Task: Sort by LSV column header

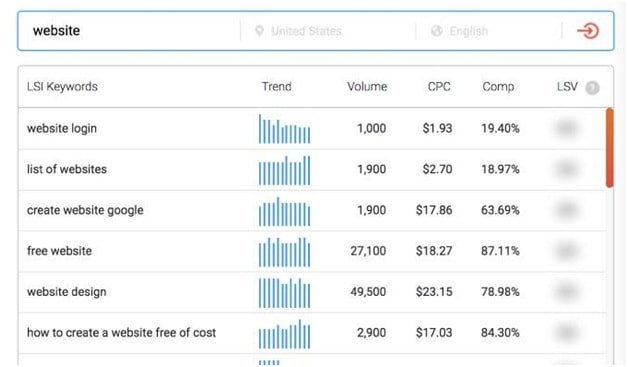Action: pyautogui.click(x=567, y=87)
